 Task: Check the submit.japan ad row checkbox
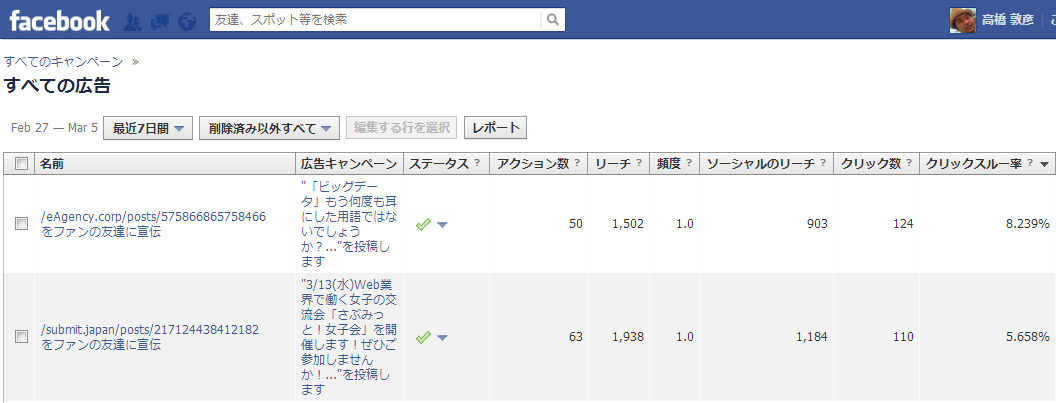[21, 337]
